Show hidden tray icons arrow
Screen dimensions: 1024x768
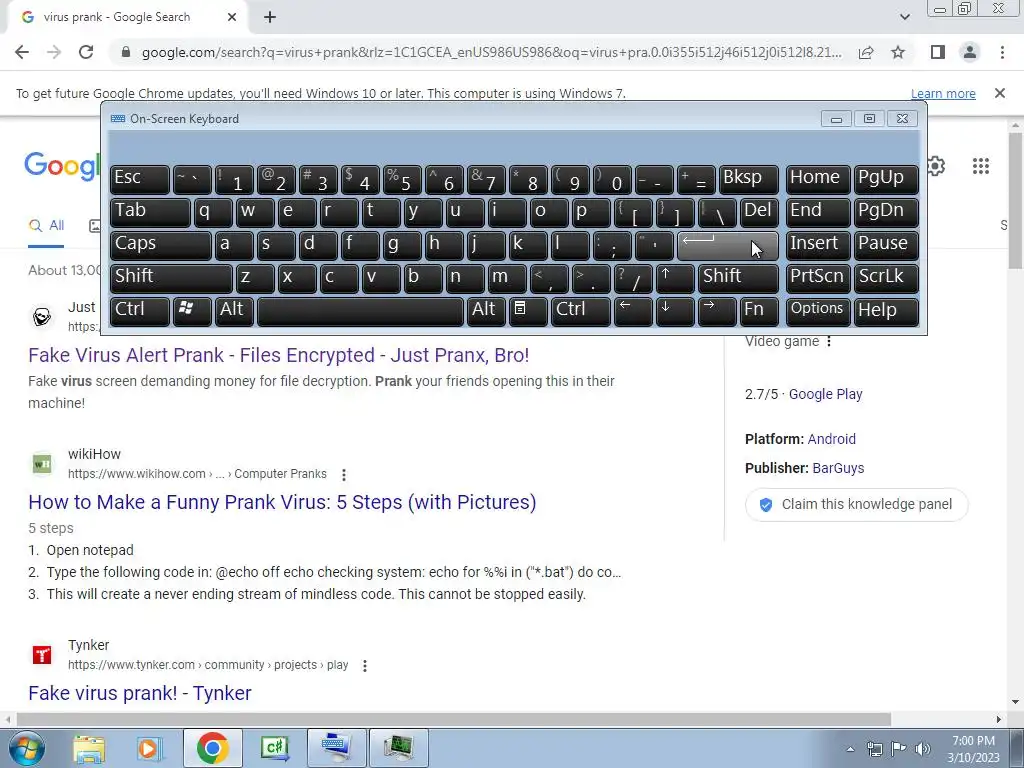click(x=850, y=749)
